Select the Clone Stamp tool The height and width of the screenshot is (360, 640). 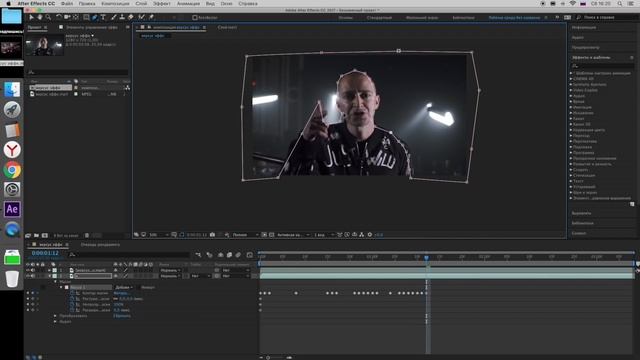(x=122, y=17)
